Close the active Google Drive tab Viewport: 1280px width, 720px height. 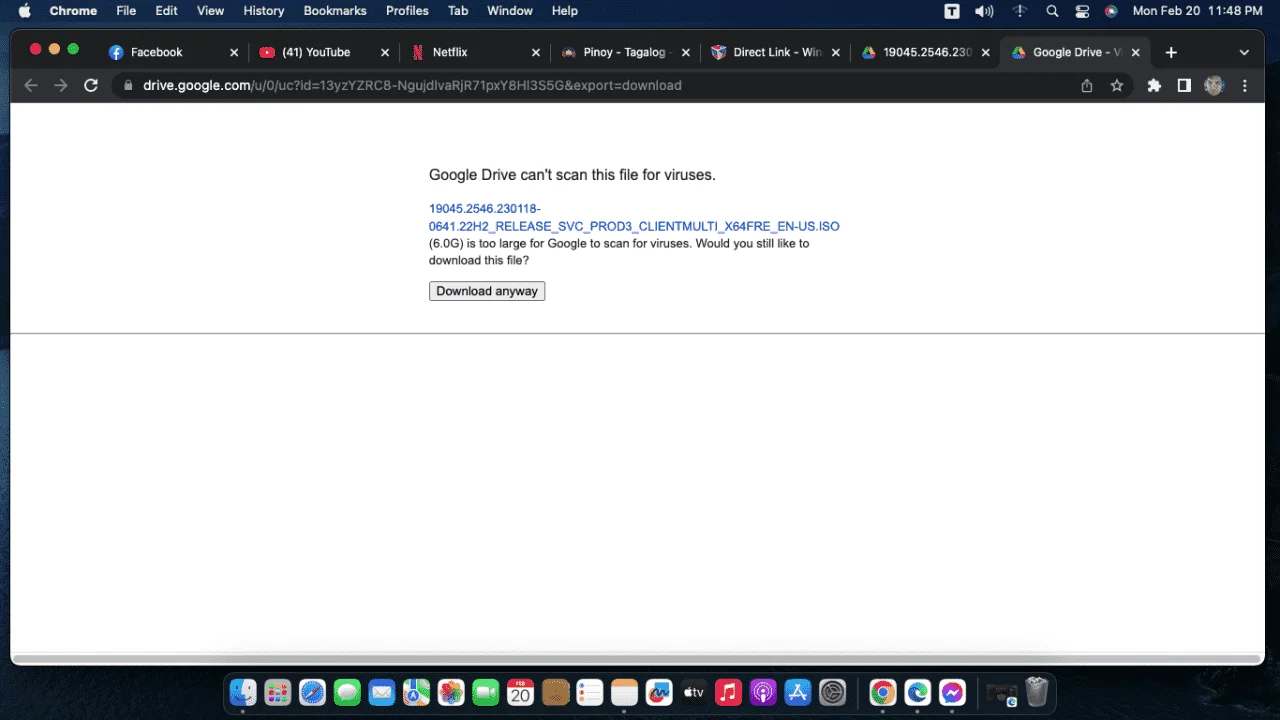pos(1138,53)
